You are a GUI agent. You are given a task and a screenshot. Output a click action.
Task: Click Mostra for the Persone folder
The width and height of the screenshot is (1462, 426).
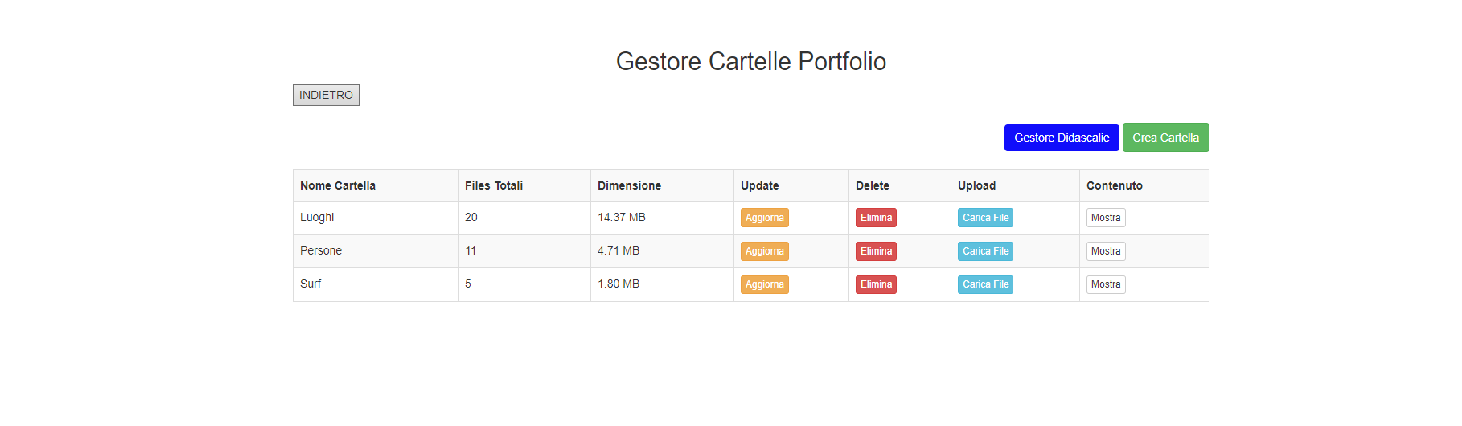point(1106,251)
